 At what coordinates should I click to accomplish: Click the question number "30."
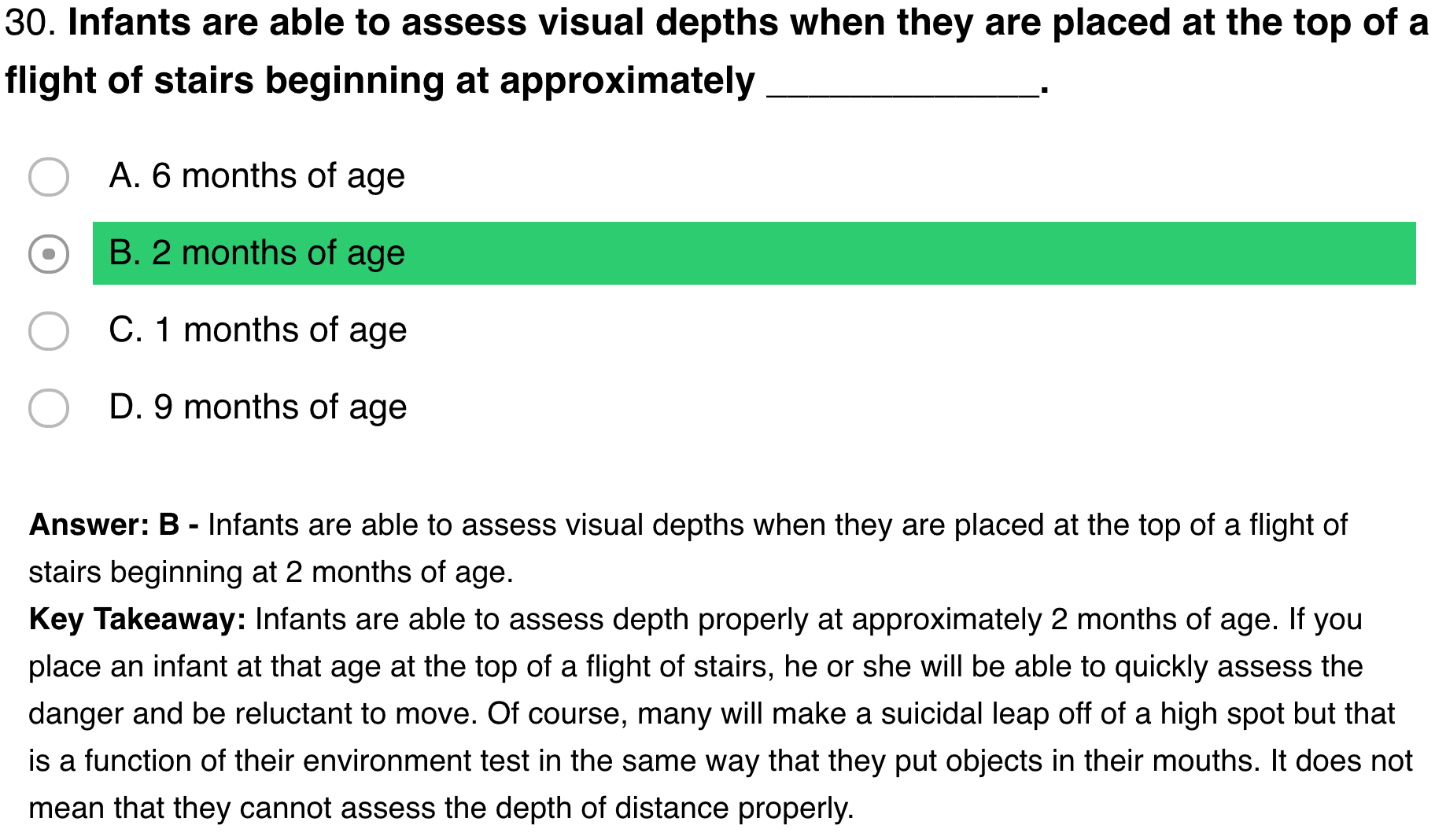pyautogui.click(x=31, y=24)
